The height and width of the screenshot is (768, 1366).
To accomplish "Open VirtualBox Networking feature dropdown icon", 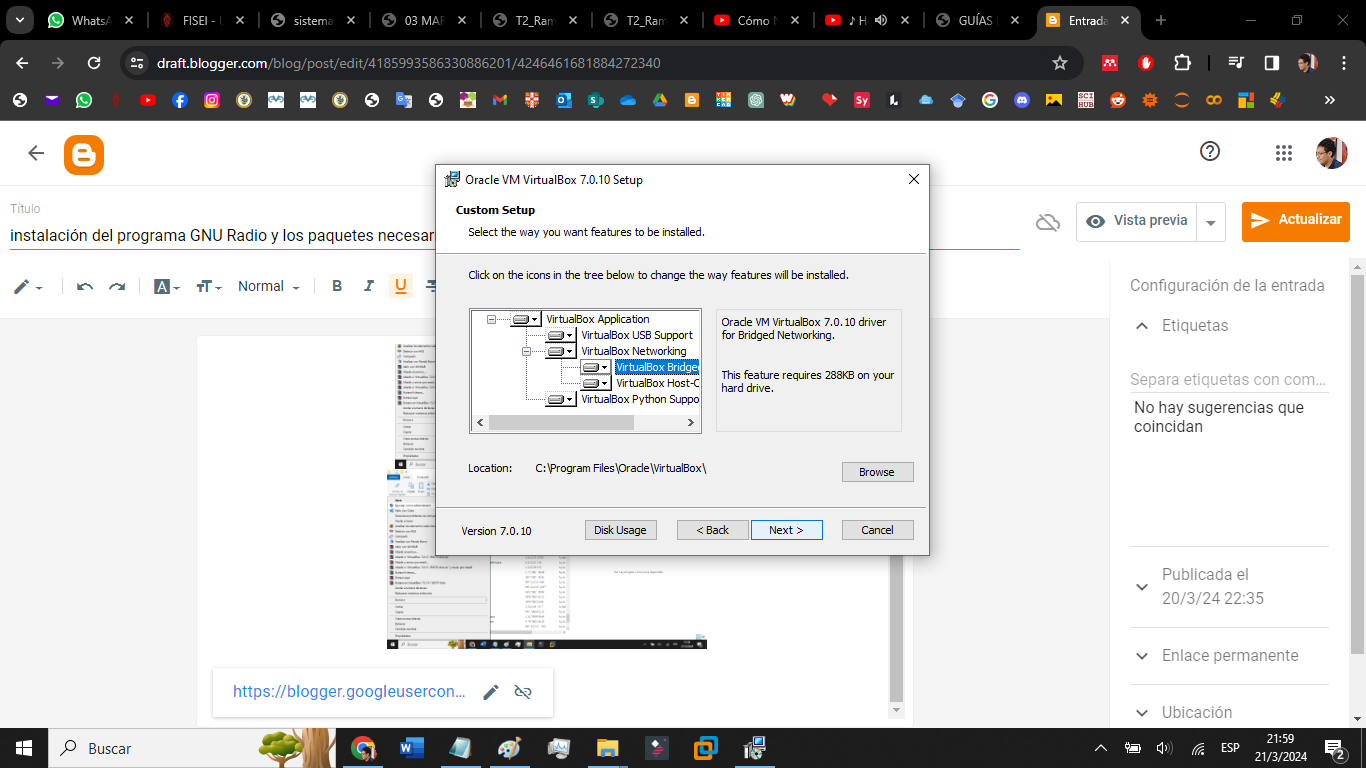I will pyautogui.click(x=561, y=351).
